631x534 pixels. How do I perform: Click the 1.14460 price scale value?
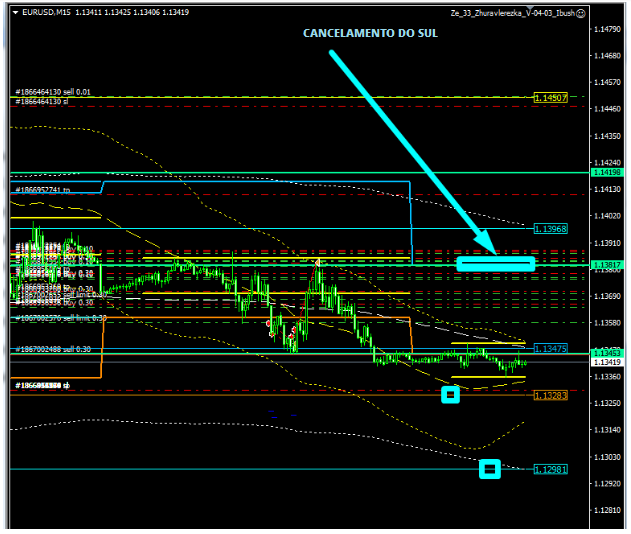[x=607, y=109]
